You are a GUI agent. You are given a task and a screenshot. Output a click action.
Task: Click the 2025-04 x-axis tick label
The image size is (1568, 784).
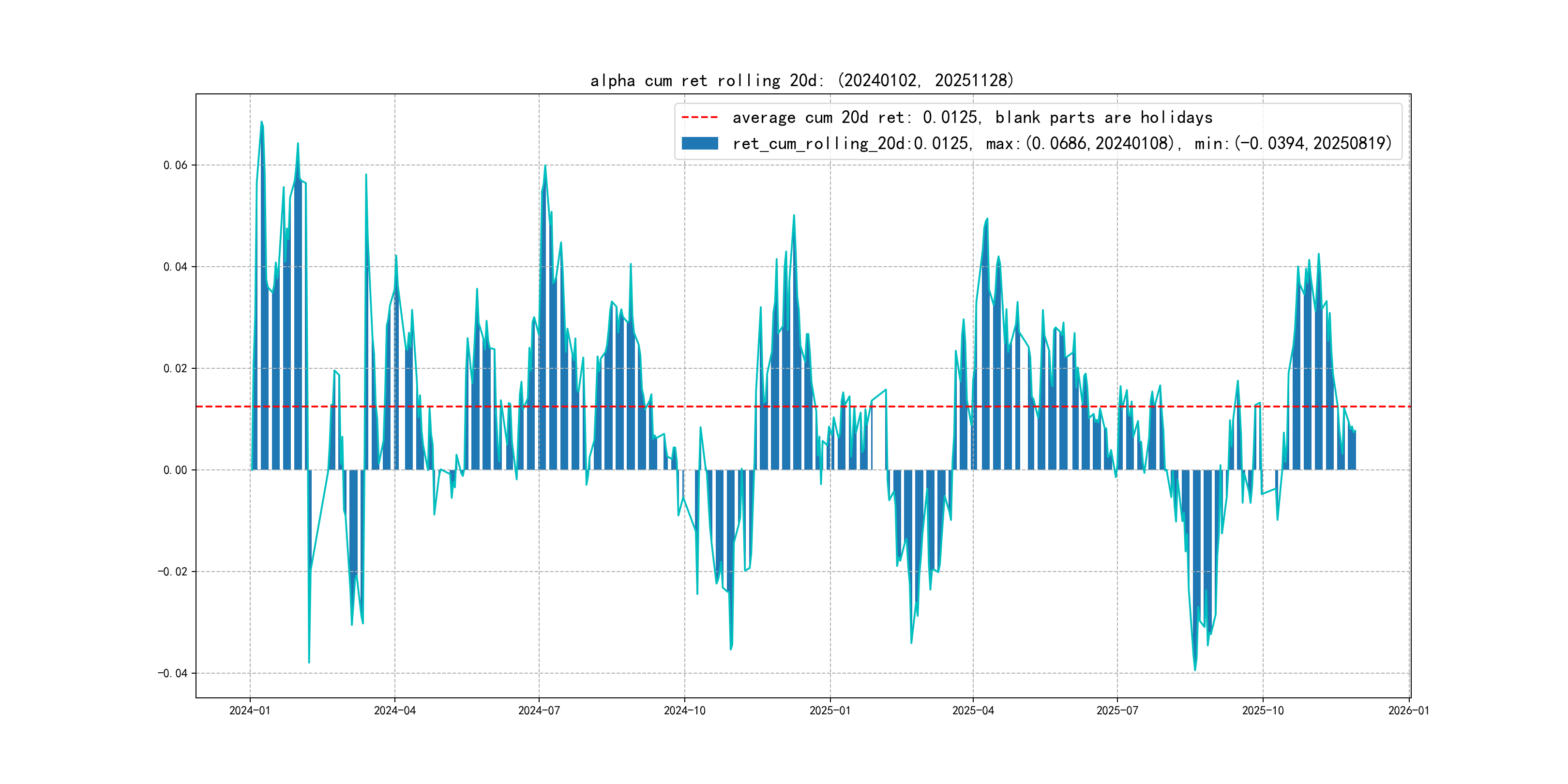tap(973, 710)
